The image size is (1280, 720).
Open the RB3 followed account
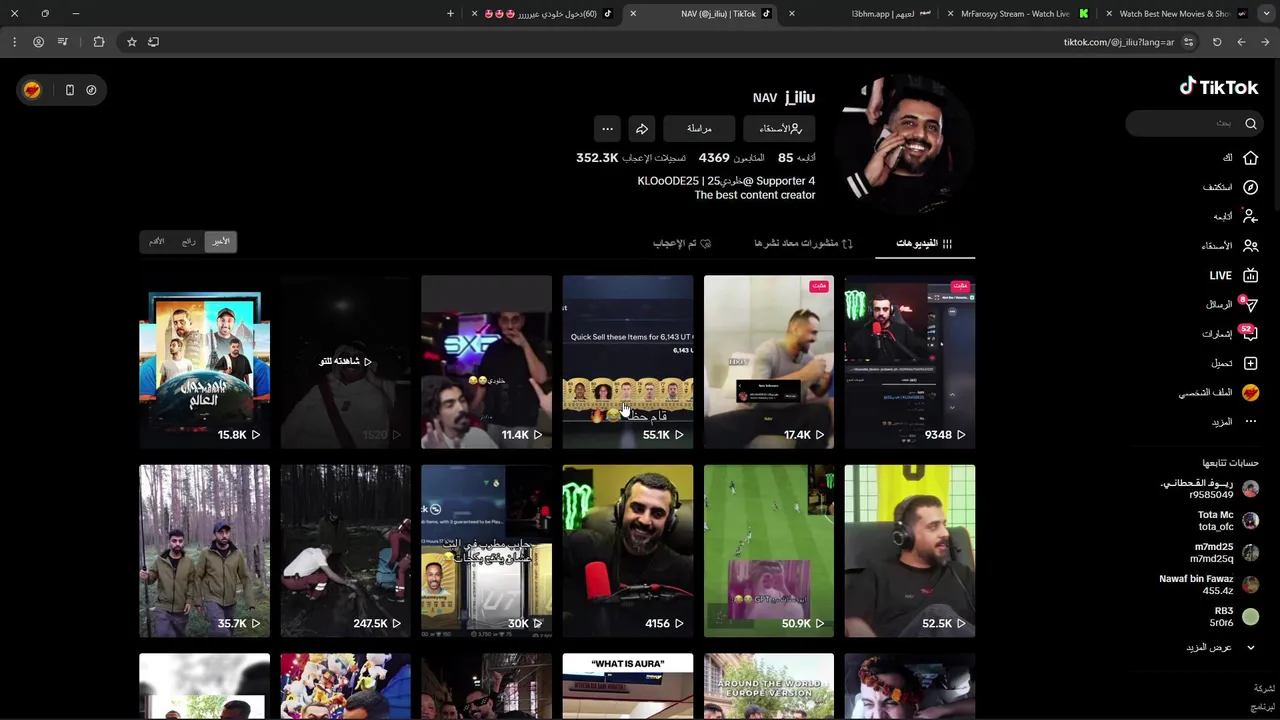(1234, 617)
